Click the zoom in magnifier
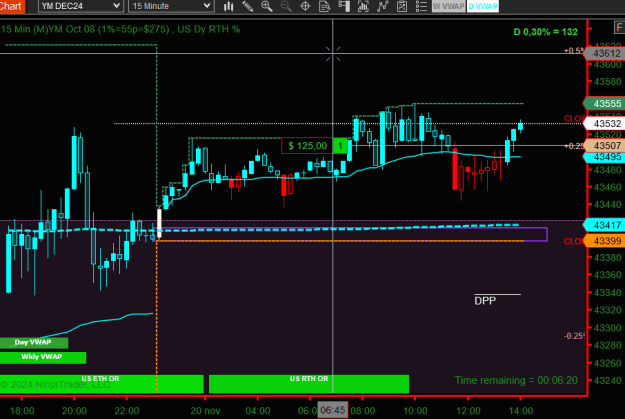Viewport: 625px width, 419px height. [267, 6]
